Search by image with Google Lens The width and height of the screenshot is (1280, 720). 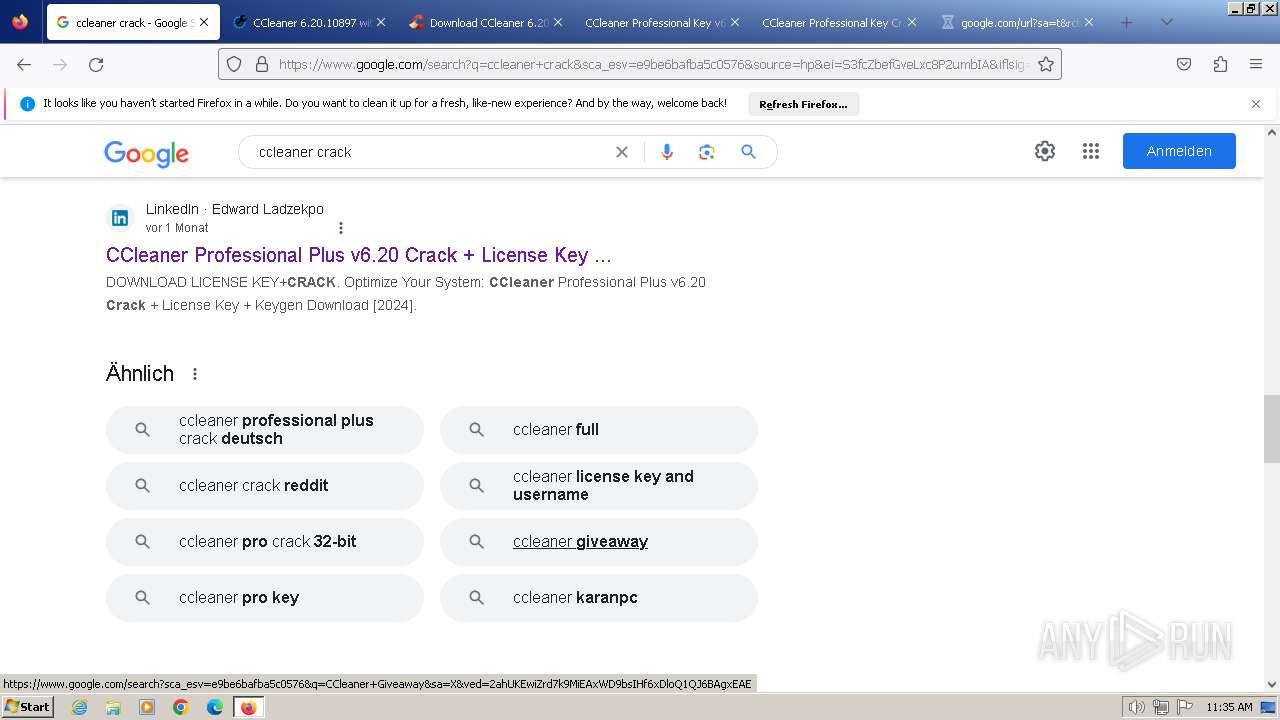click(707, 152)
